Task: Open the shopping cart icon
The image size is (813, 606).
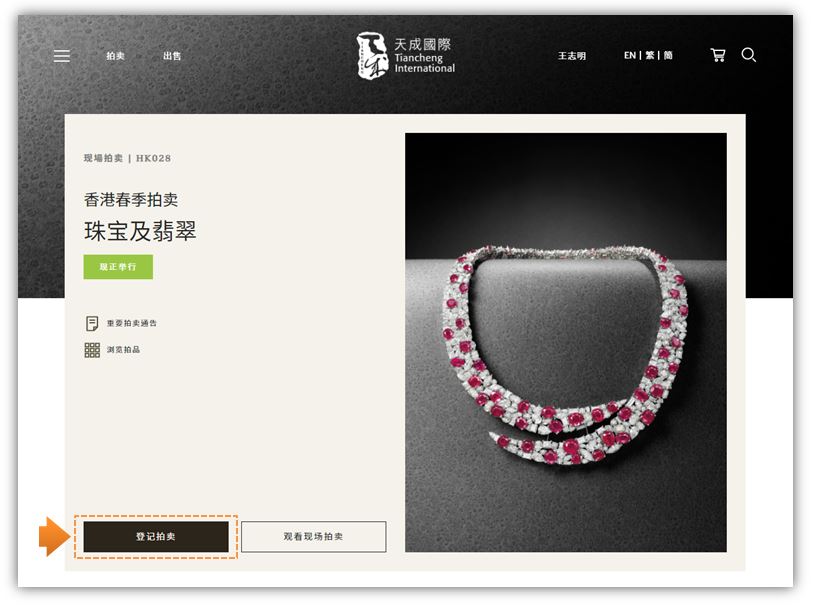Action: pyautogui.click(x=718, y=55)
